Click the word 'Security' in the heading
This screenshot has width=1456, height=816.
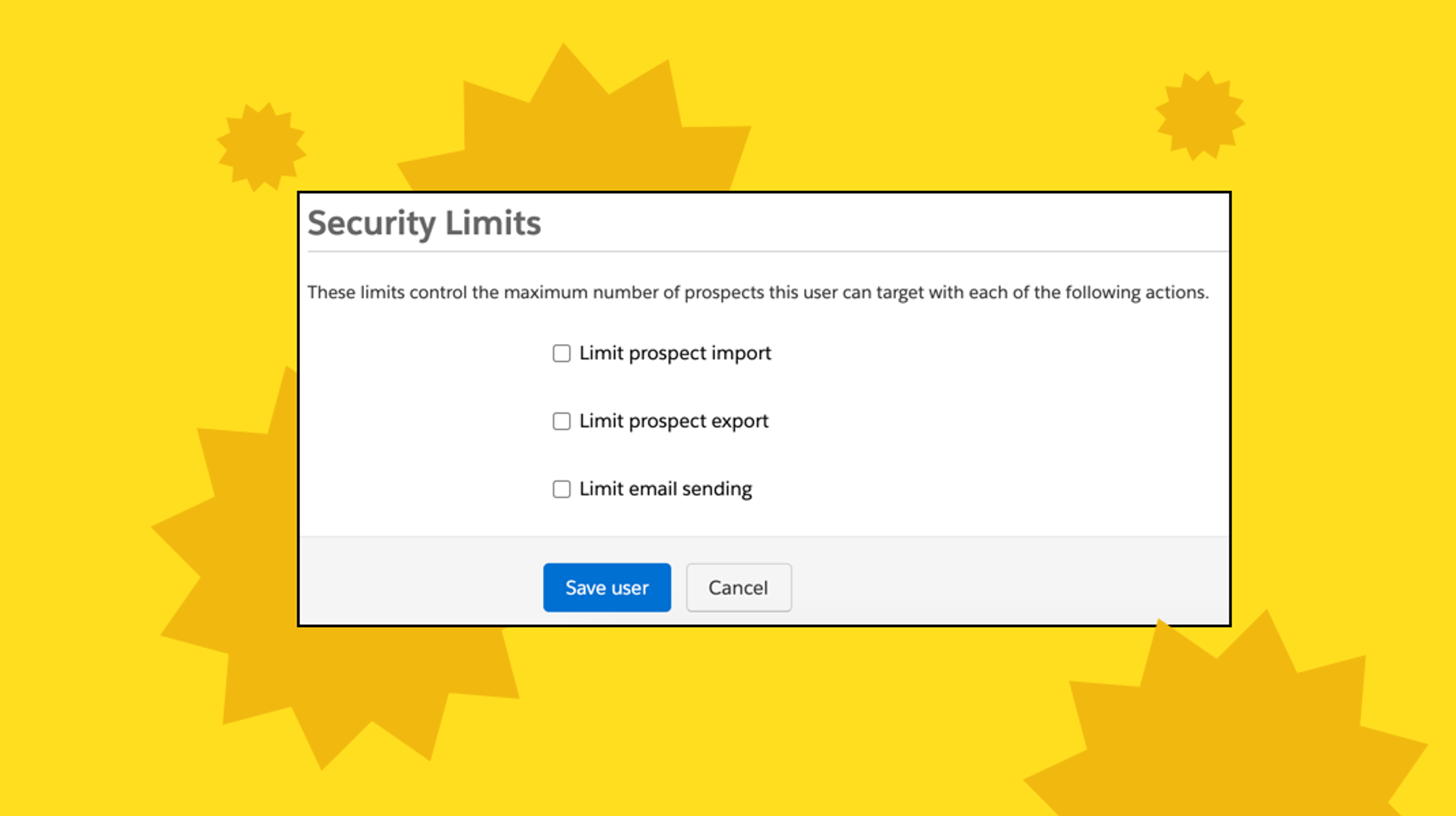(x=371, y=224)
